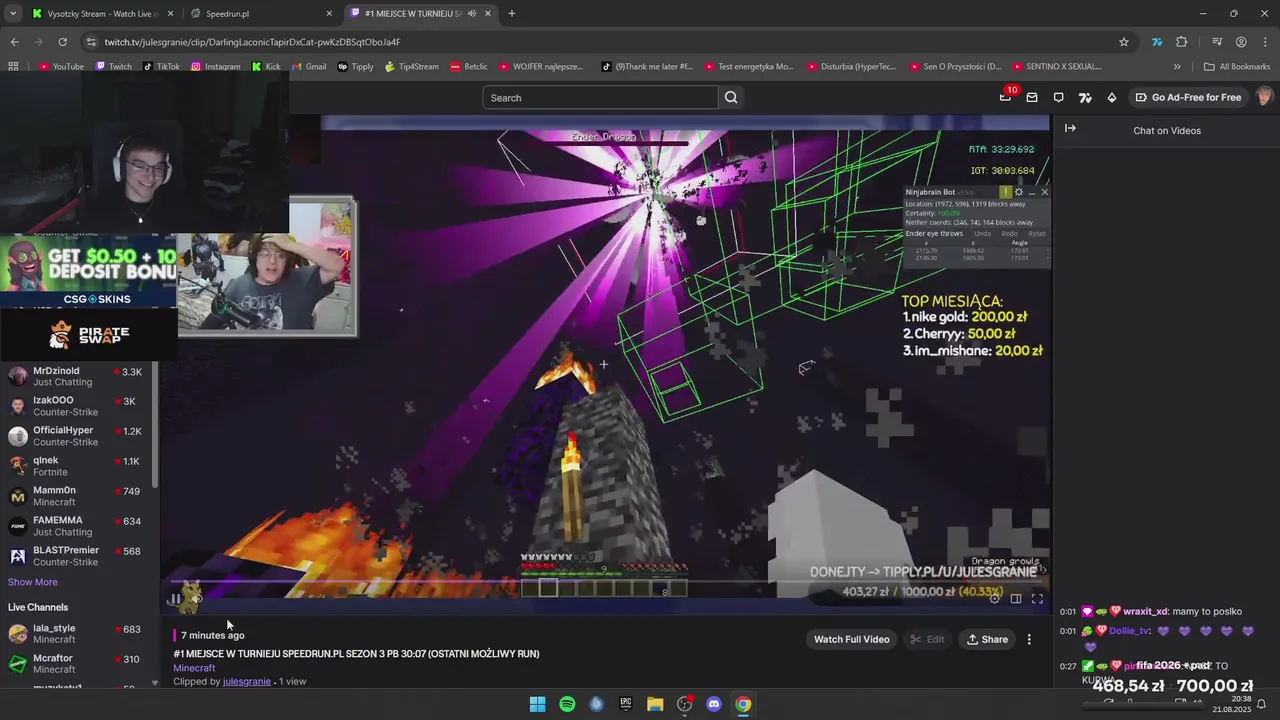The image size is (1280, 720).
Task: Open the browser extensions puzzle icon
Action: [1181, 42]
